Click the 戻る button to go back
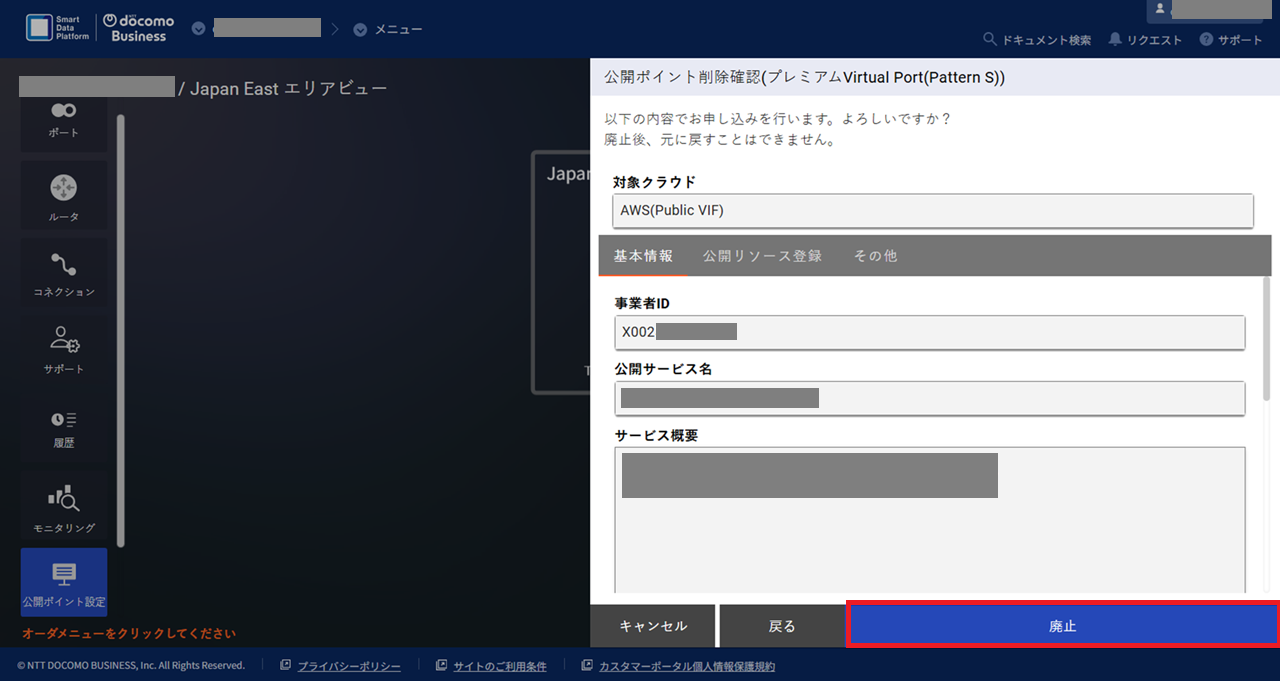Image resolution: width=1280 pixels, height=681 pixels. [x=783, y=625]
